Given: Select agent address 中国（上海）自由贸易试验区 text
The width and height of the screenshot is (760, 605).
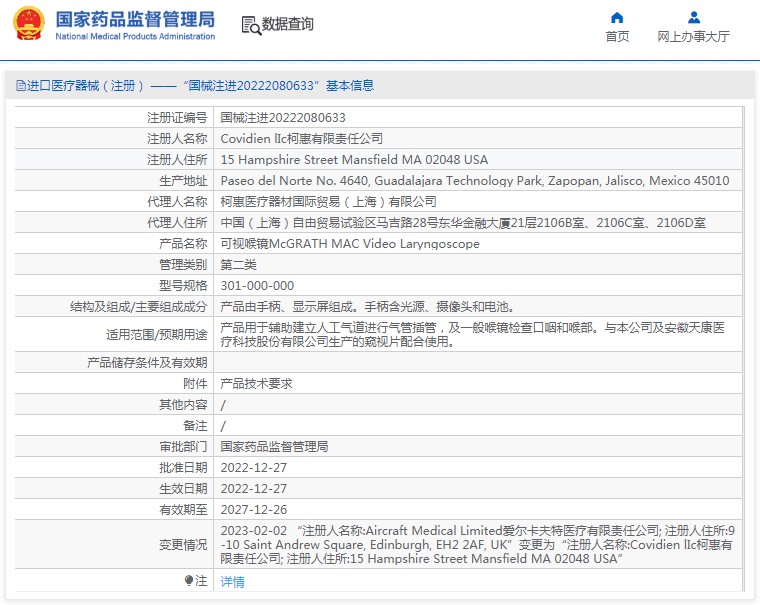Looking at the screenshot, I should pyautogui.click(x=463, y=223).
